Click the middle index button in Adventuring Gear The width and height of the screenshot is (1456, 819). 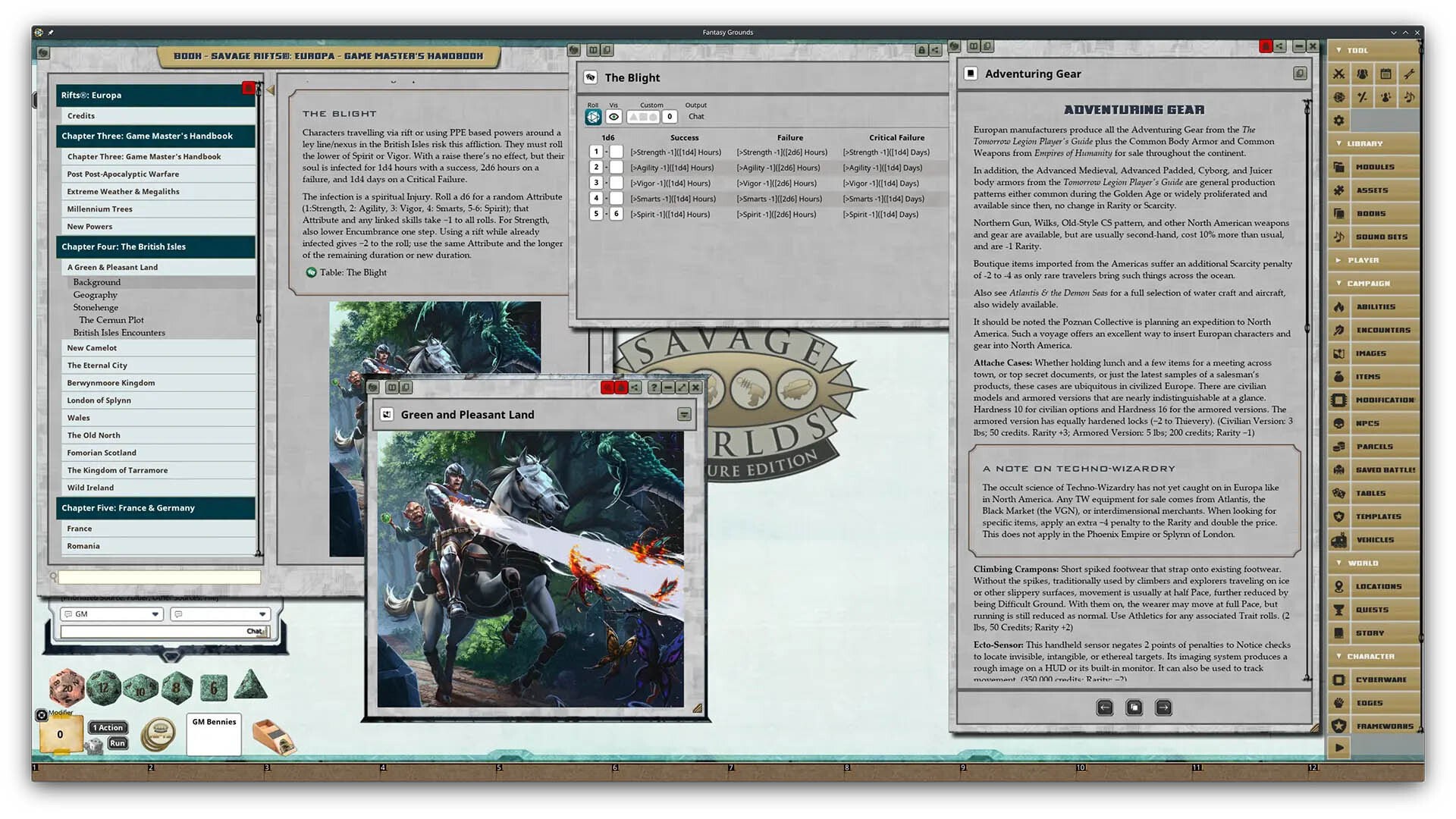point(1134,708)
